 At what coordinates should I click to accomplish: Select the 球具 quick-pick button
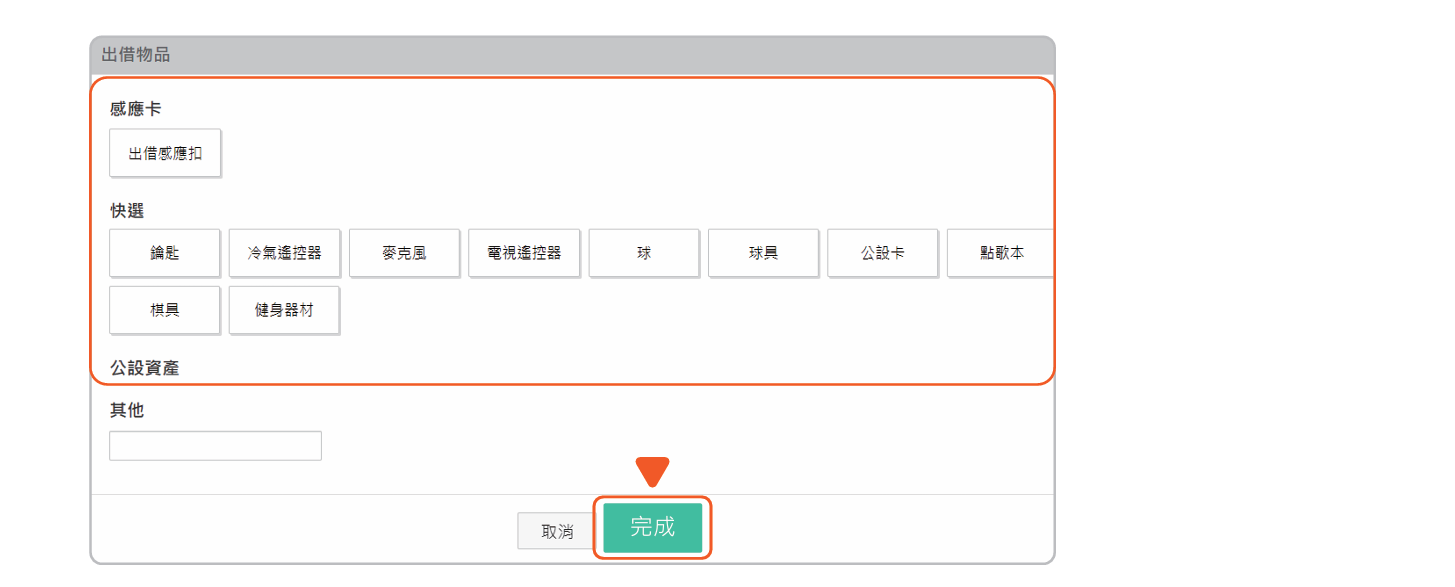pos(763,253)
